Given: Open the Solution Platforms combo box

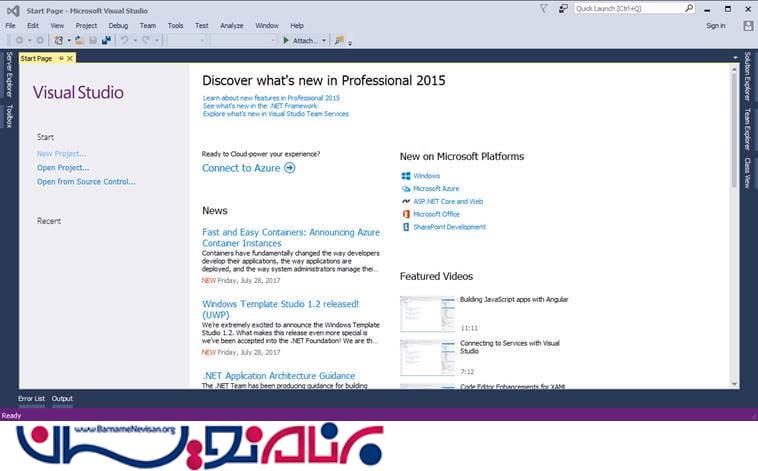Looking at the screenshot, I should pos(244,41).
